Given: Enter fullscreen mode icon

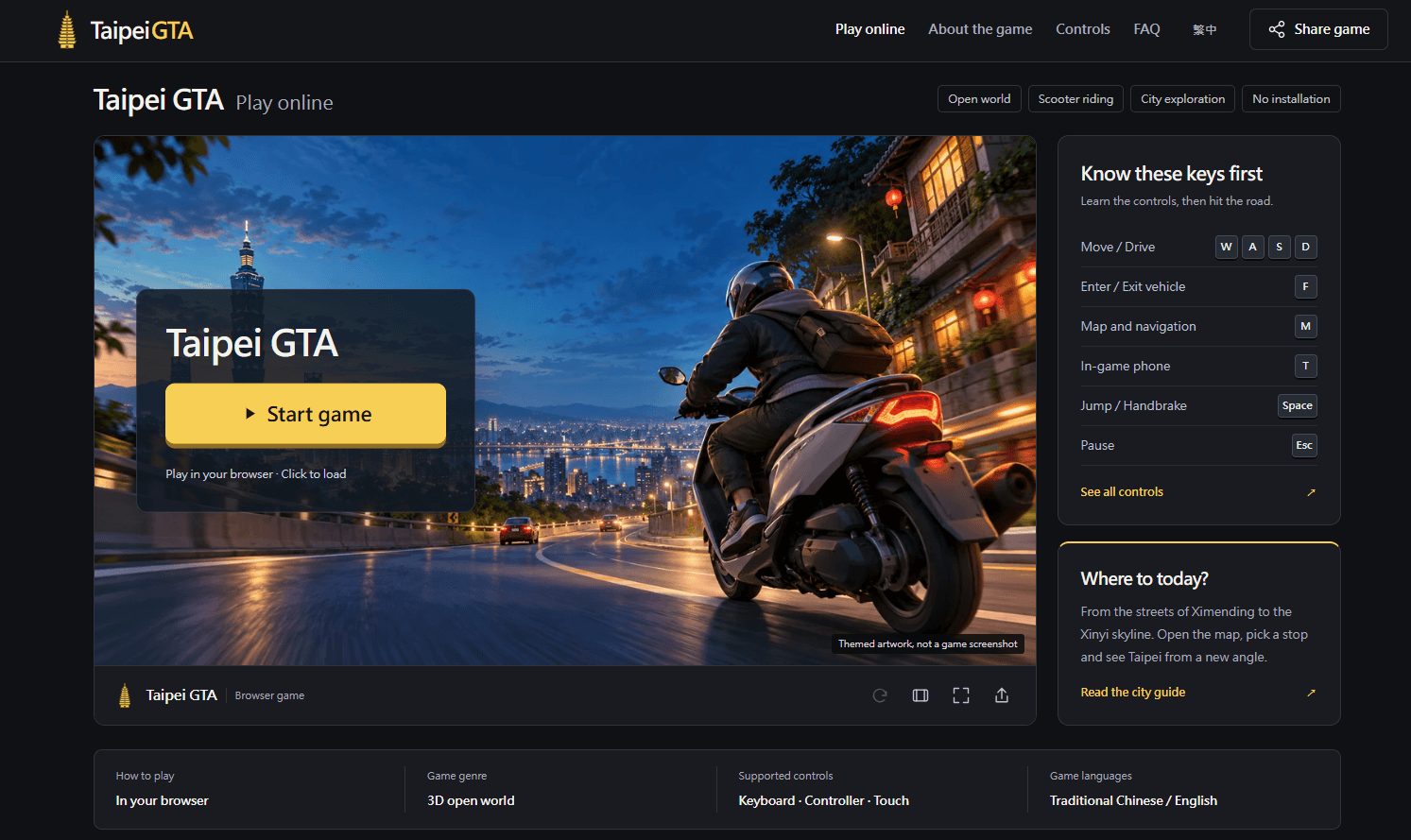Looking at the screenshot, I should pos(961,695).
